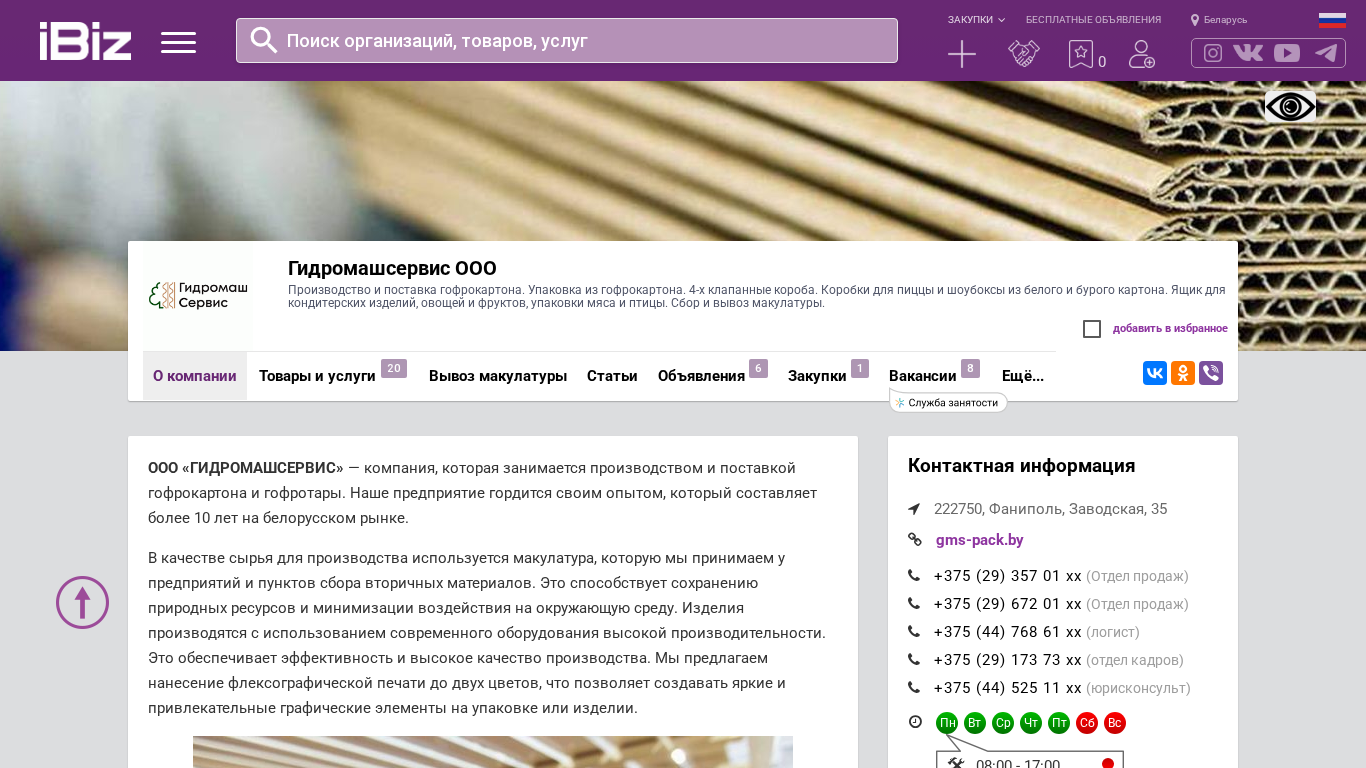Screen dimensions: 1366x768
Task: Select Thursday (Чт) schedule circle
Action: click(1031, 723)
